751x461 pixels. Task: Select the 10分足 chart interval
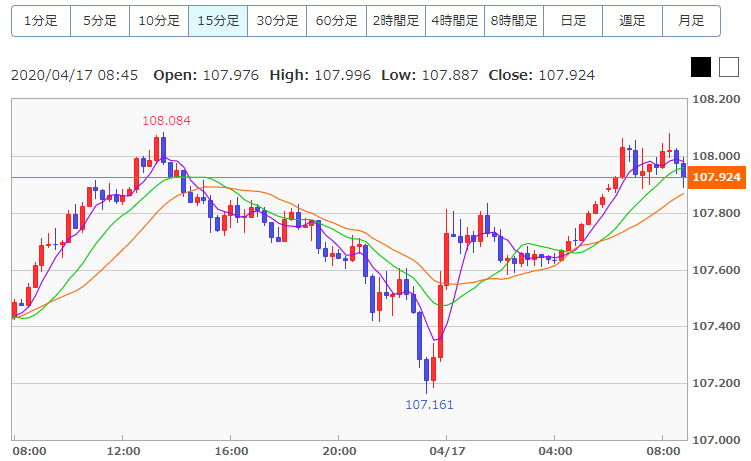click(x=159, y=21)
